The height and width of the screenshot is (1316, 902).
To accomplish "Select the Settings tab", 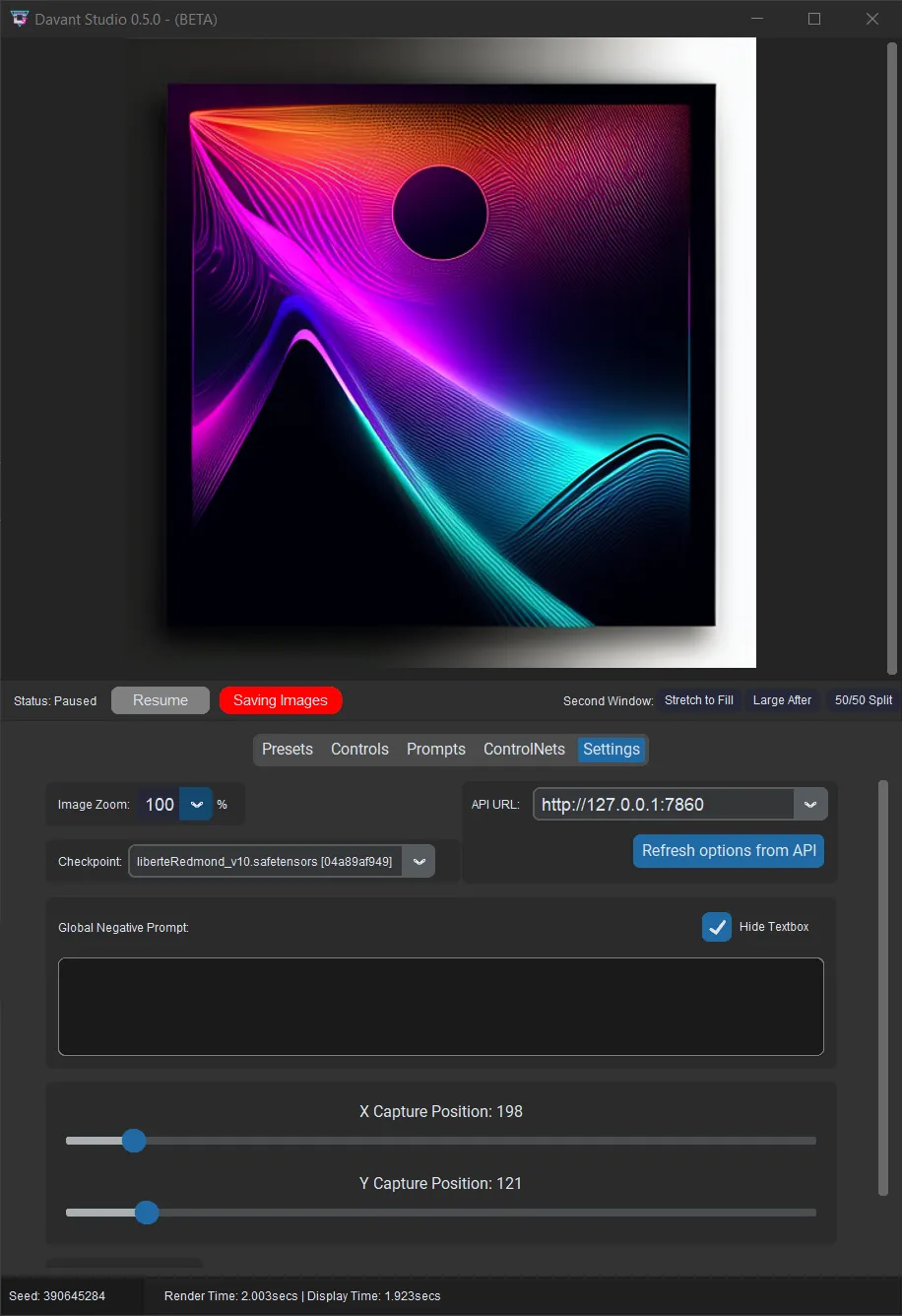I will [611, 750].
